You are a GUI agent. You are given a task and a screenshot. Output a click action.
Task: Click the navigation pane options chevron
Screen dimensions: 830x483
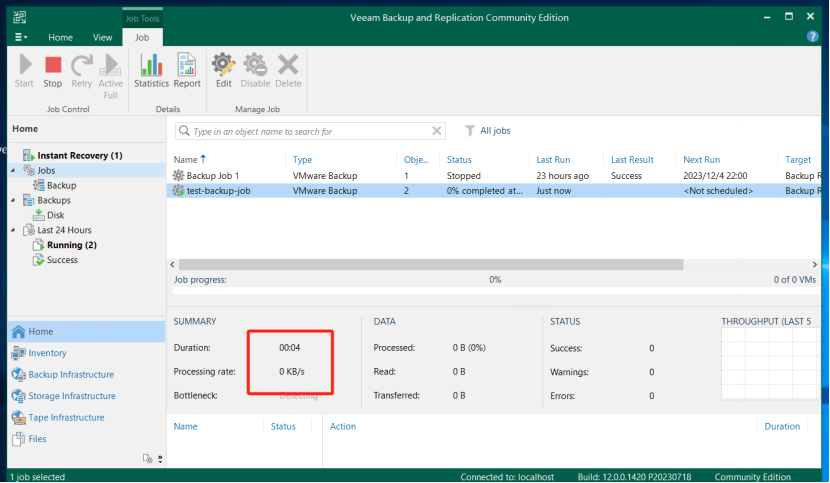point(160,459)
